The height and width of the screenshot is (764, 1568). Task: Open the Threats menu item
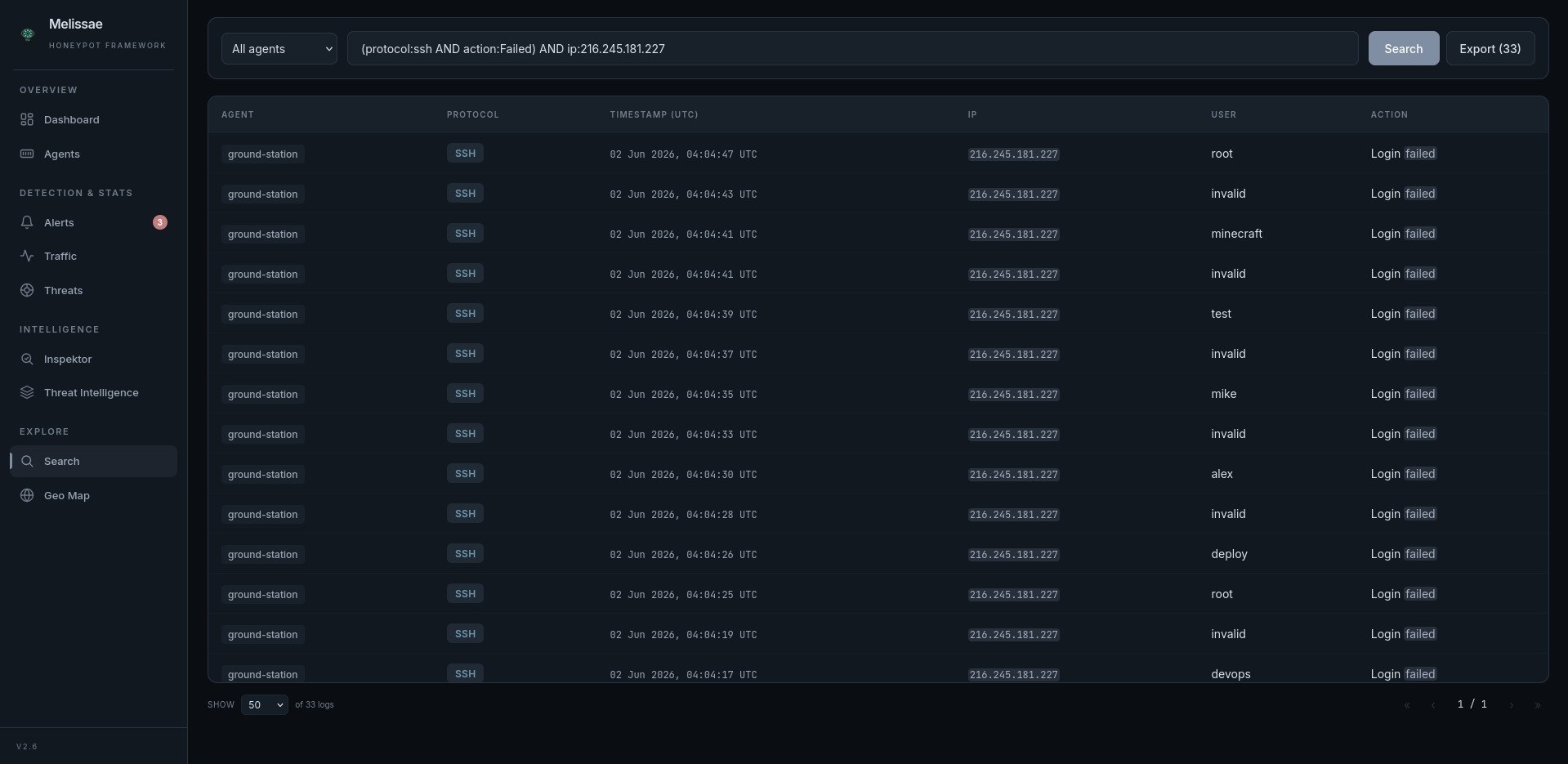pyautogui.click(x=93, y=290)
